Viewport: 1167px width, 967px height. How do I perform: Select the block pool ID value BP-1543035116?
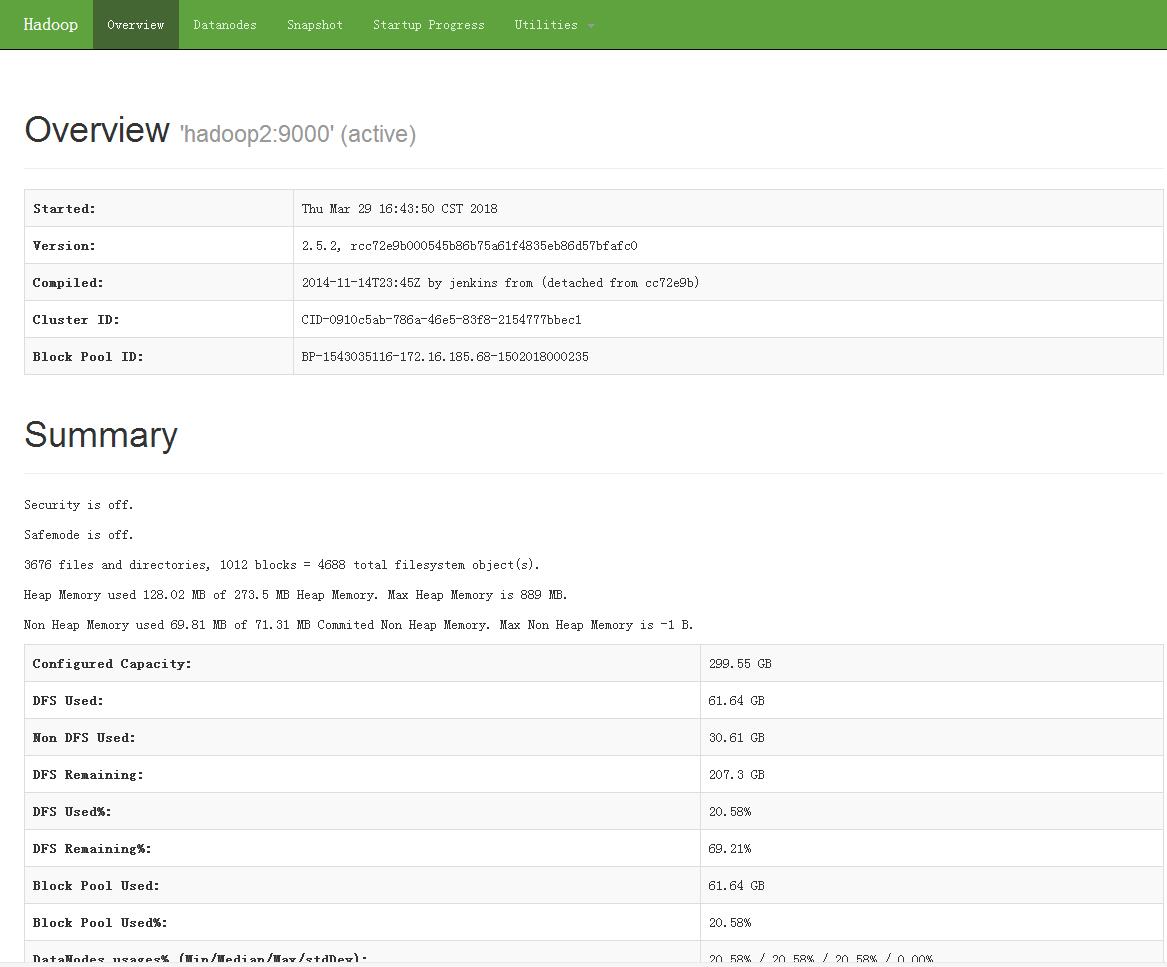(x=445, y=357)
